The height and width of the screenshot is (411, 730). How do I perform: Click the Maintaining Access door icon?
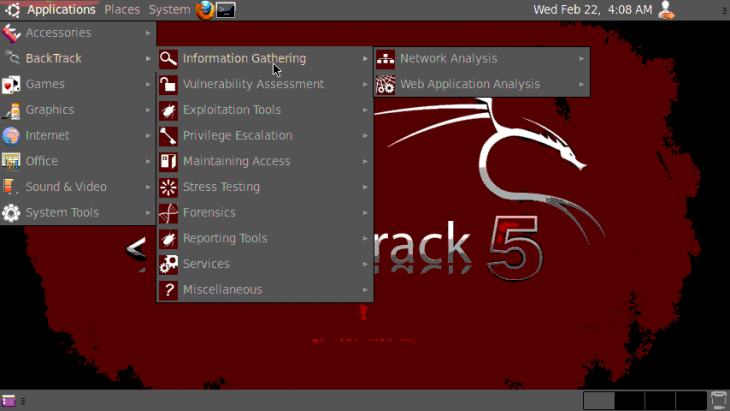(168, 161)
